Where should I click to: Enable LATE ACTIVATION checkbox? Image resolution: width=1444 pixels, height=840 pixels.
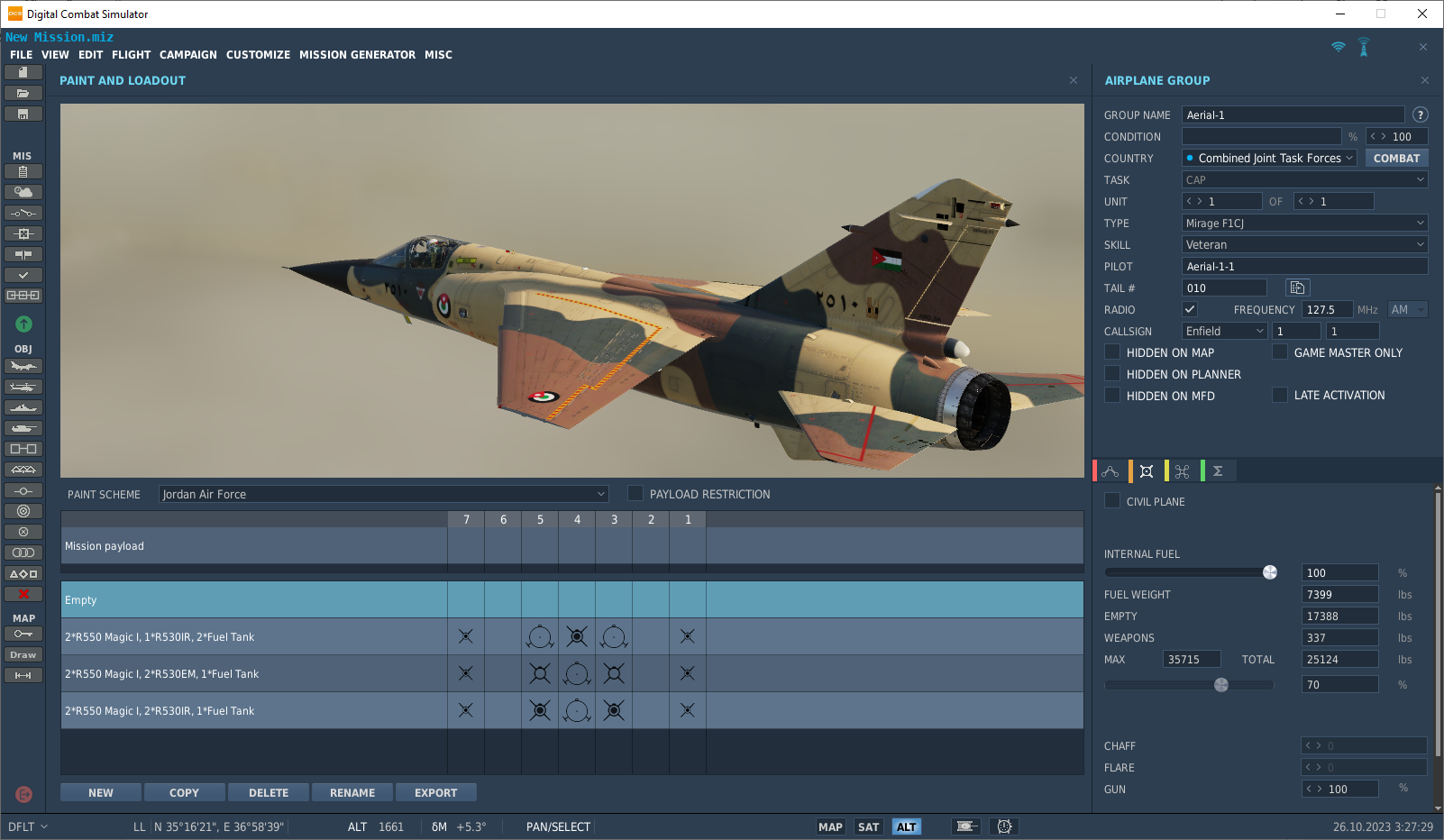click(x=1280, y=395)
